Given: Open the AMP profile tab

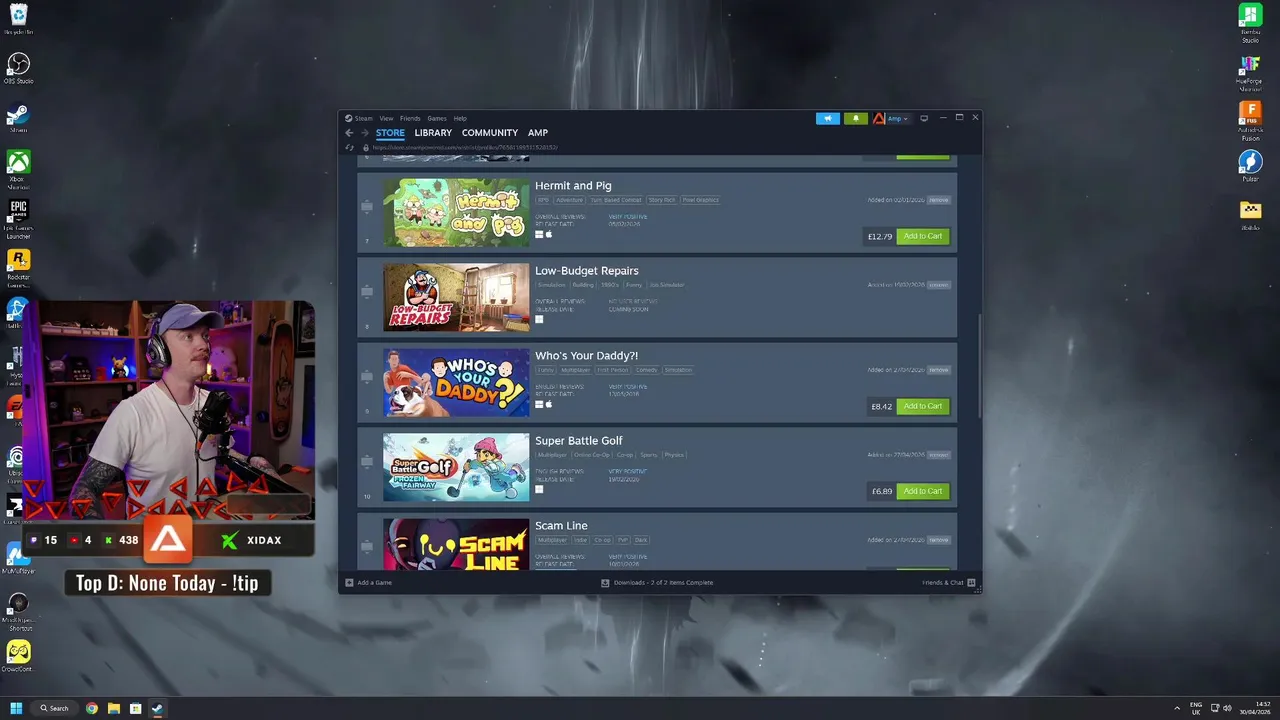Looking at the screenshot, I should [538, 132].
